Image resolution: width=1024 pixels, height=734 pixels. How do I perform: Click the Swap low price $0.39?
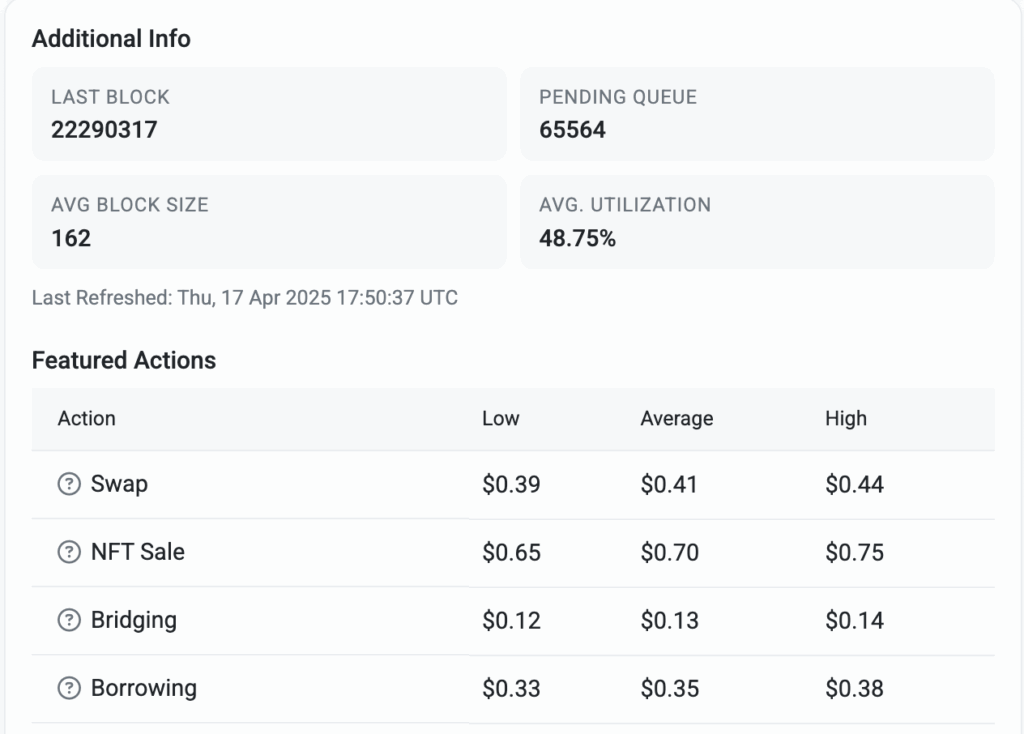point(511,485)
